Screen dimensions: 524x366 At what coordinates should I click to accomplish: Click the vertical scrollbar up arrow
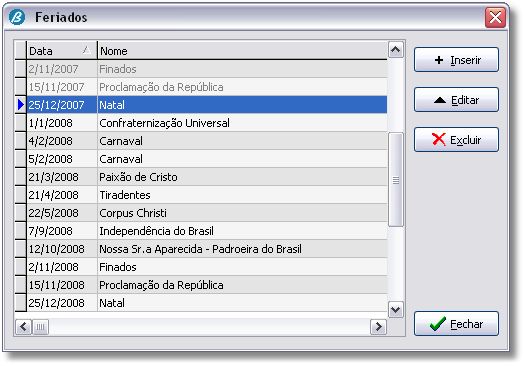coord(396,50)
